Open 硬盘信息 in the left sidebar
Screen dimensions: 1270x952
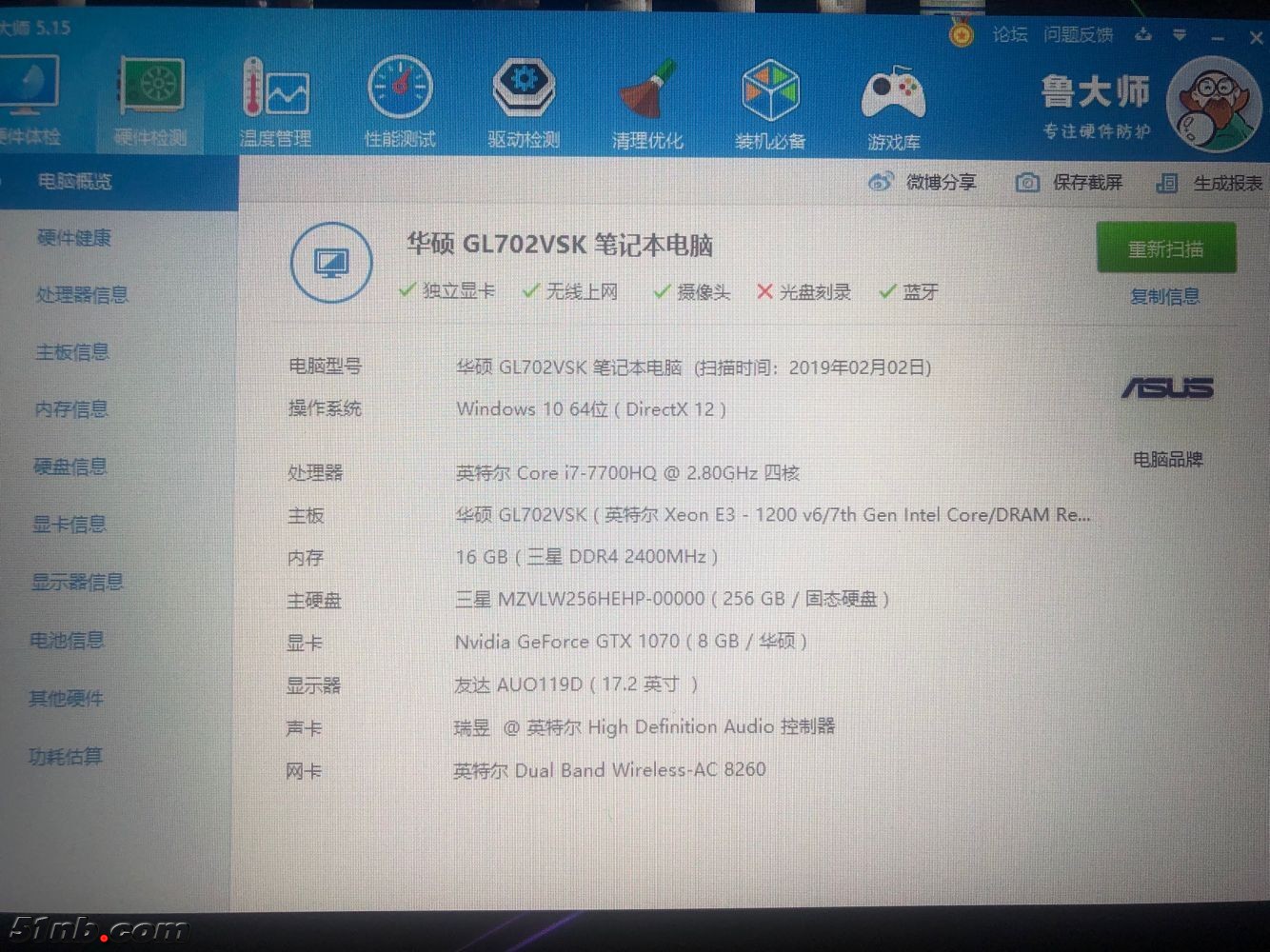click(70, 466)
